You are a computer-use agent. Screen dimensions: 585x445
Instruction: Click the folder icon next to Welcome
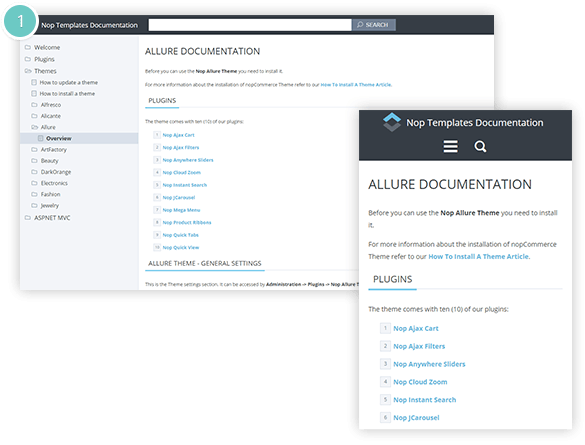click(x=28, y=47)
